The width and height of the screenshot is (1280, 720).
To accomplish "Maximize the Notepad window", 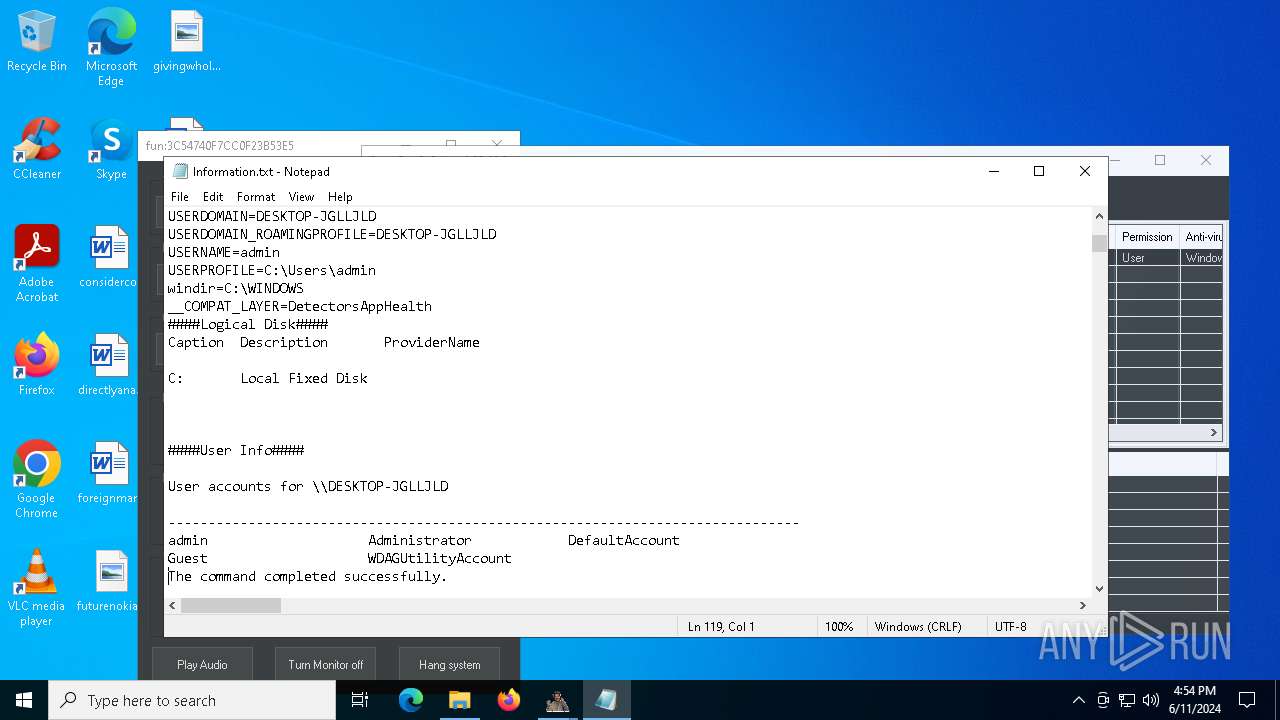I will point(1039,171).
